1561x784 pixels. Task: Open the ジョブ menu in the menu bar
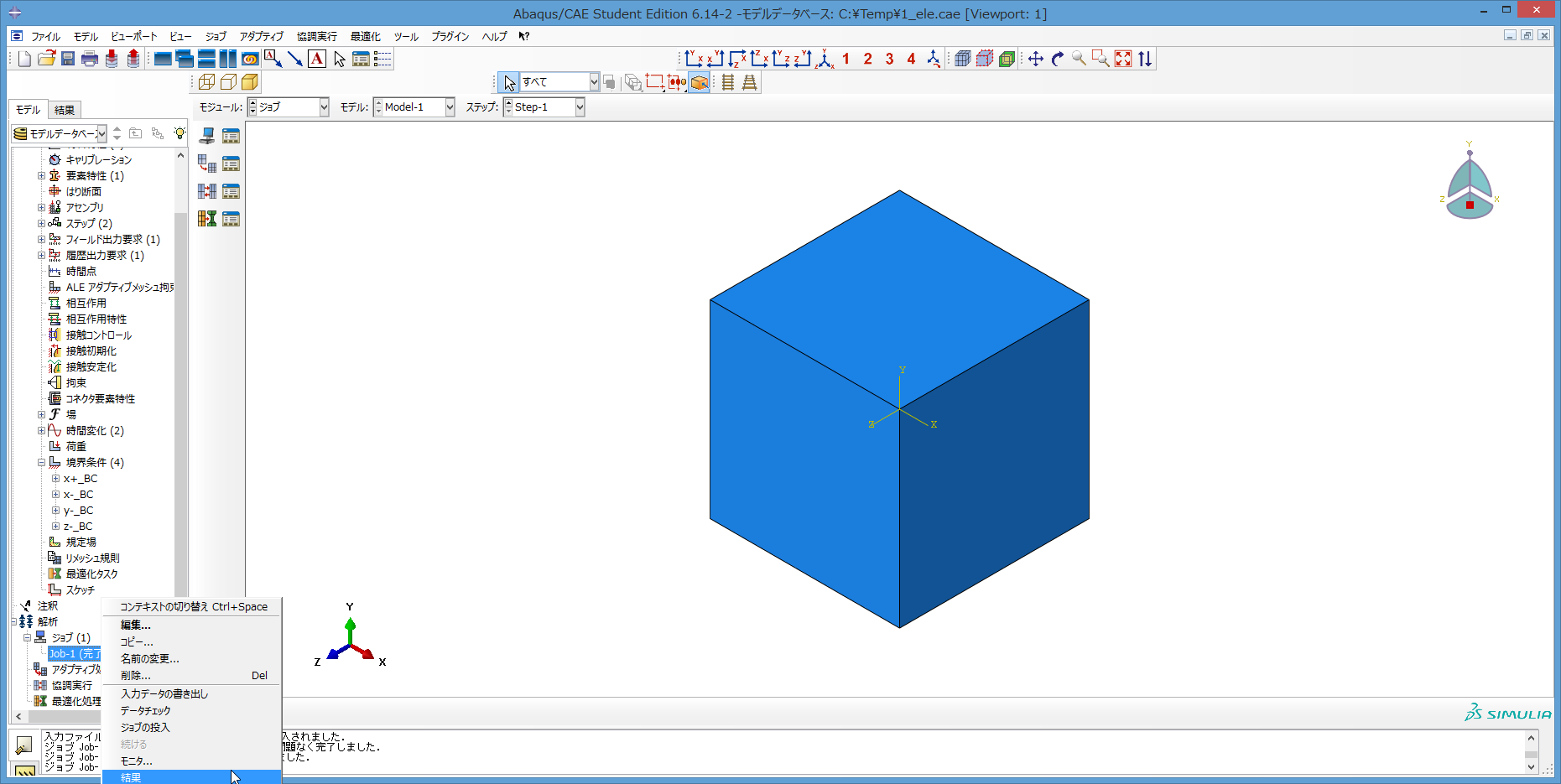[216, 36]
